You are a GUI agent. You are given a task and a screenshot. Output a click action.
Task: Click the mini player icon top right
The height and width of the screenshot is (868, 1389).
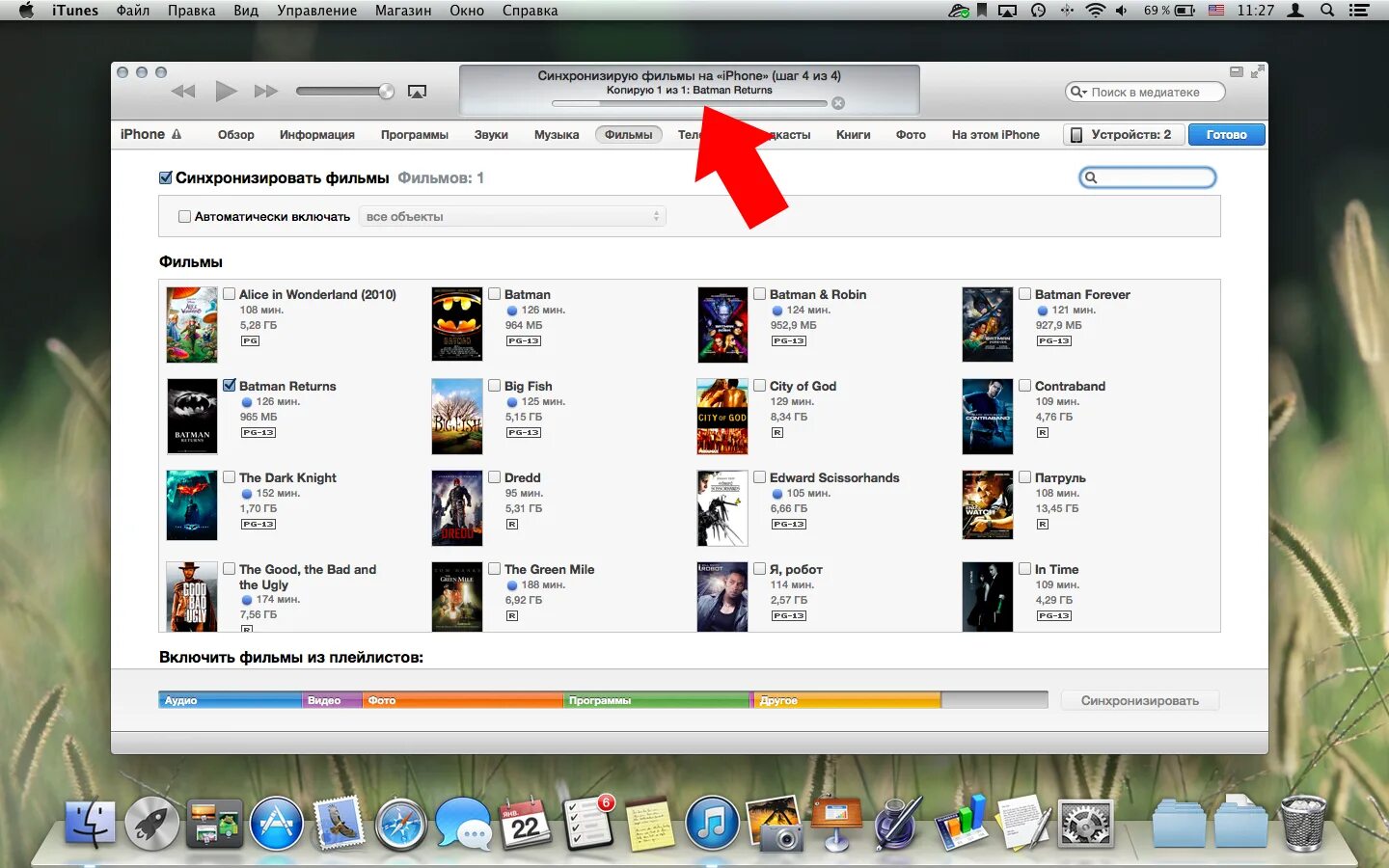pos(1237,71)
